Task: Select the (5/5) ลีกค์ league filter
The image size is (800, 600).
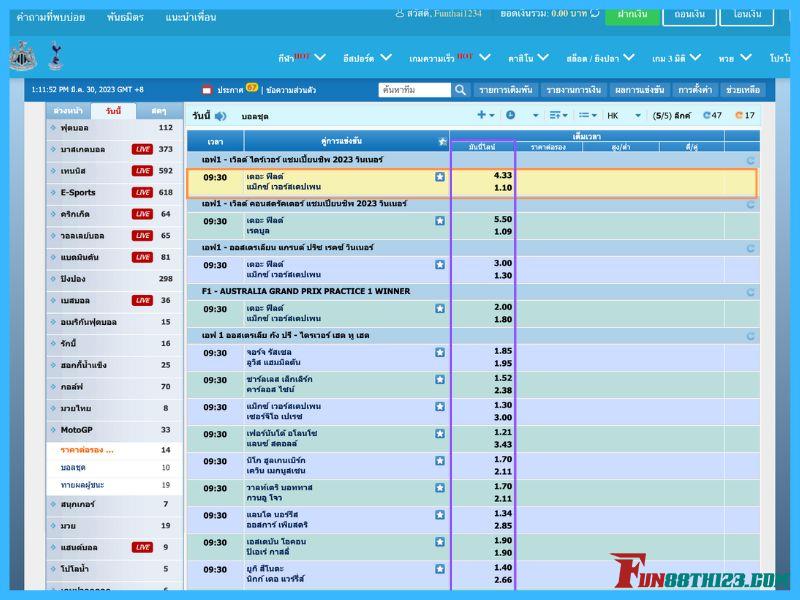Action: [x=671, y=116]
